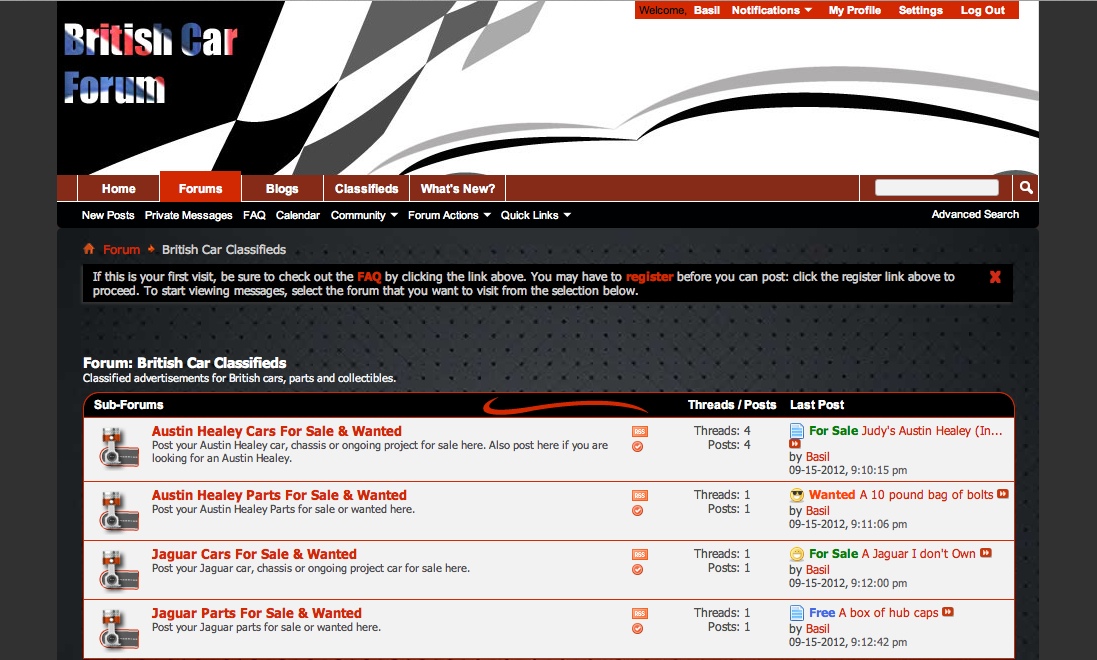
Task: Close the first-visit notice with red X
Action: tap(995, 277)
